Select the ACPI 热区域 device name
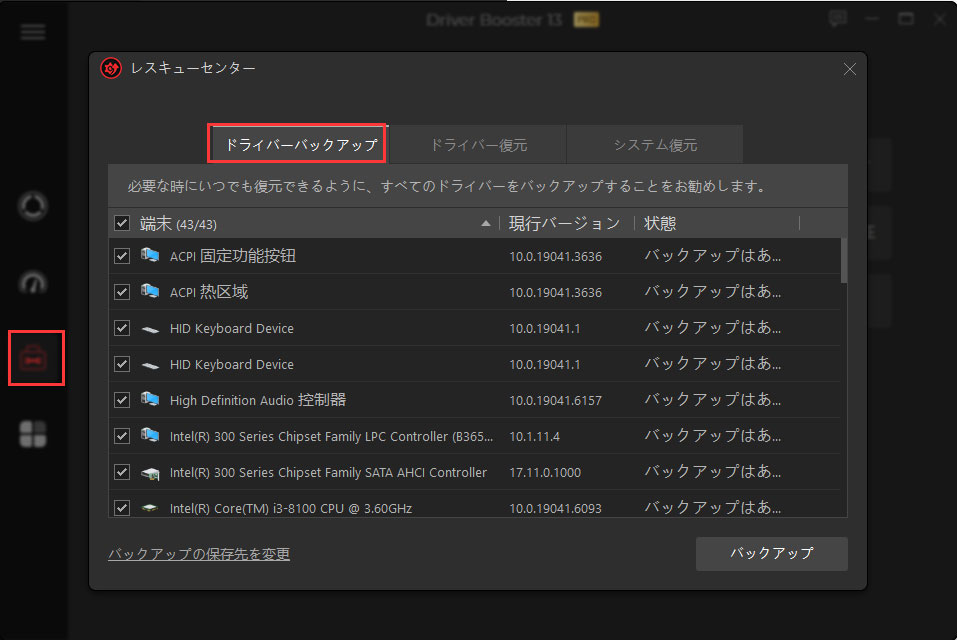The width and height of the screenshot is (957, 640). click(x=209, y=292)
